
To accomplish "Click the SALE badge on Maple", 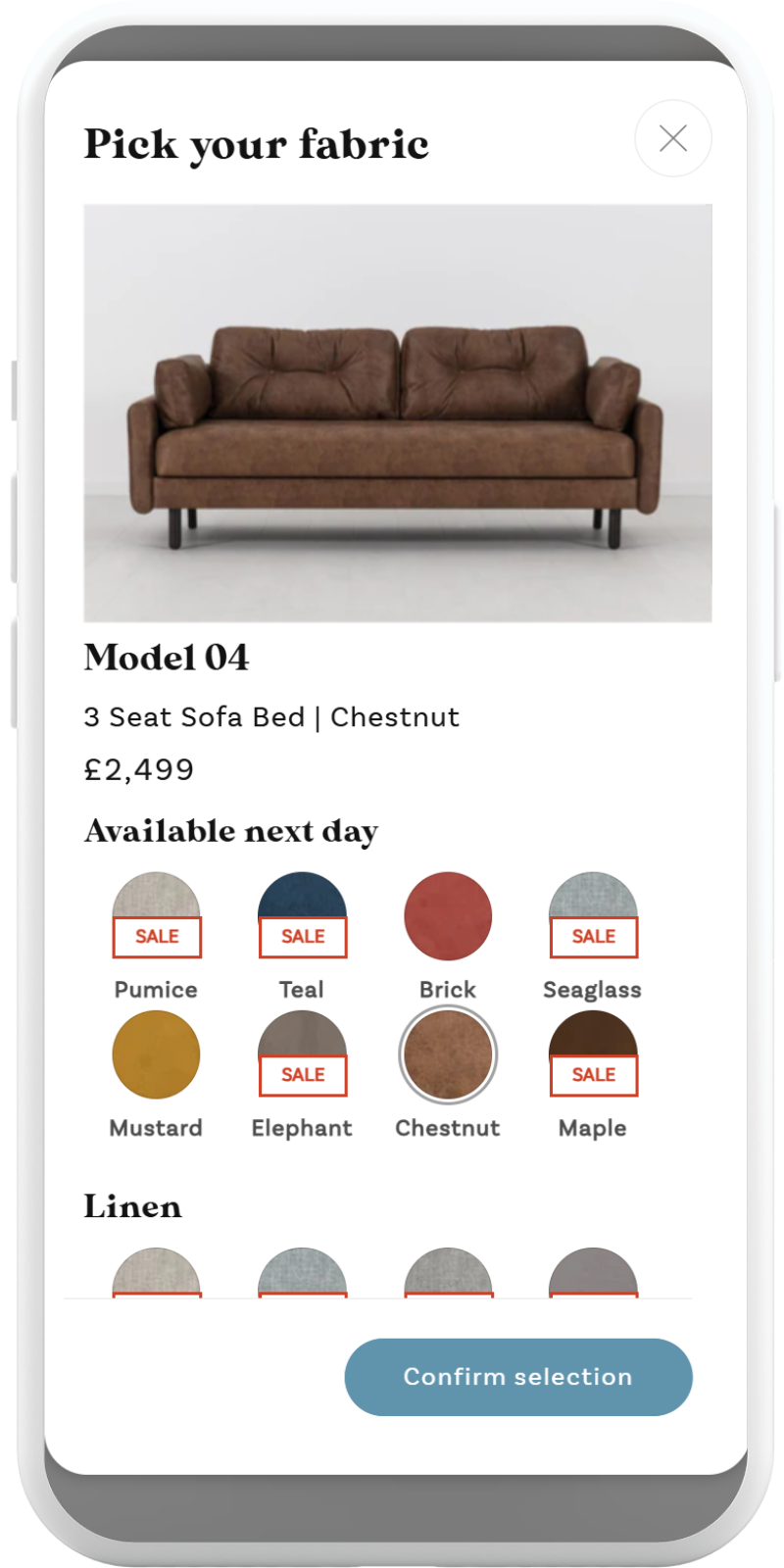I will [594, 1075].
